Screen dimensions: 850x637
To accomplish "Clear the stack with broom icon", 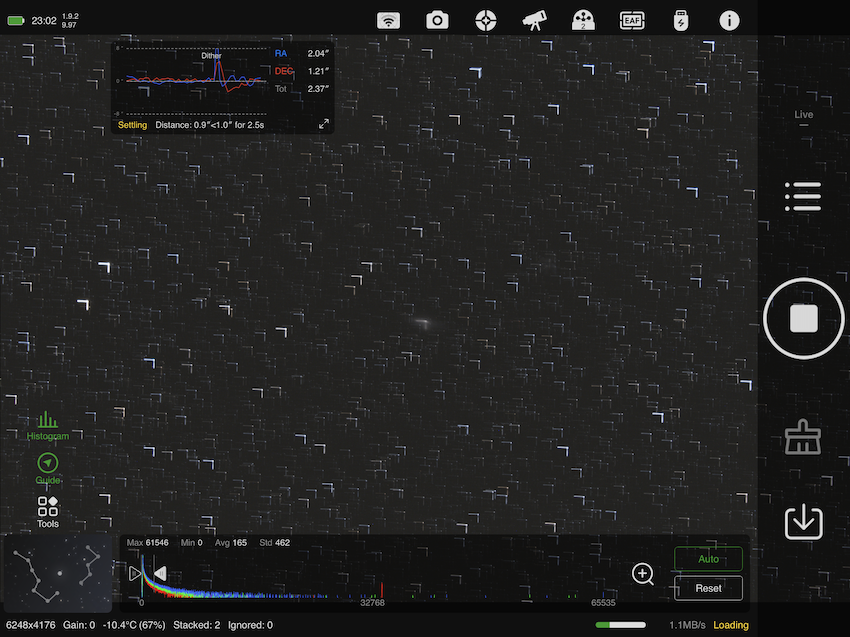I will tap(803, 437).
